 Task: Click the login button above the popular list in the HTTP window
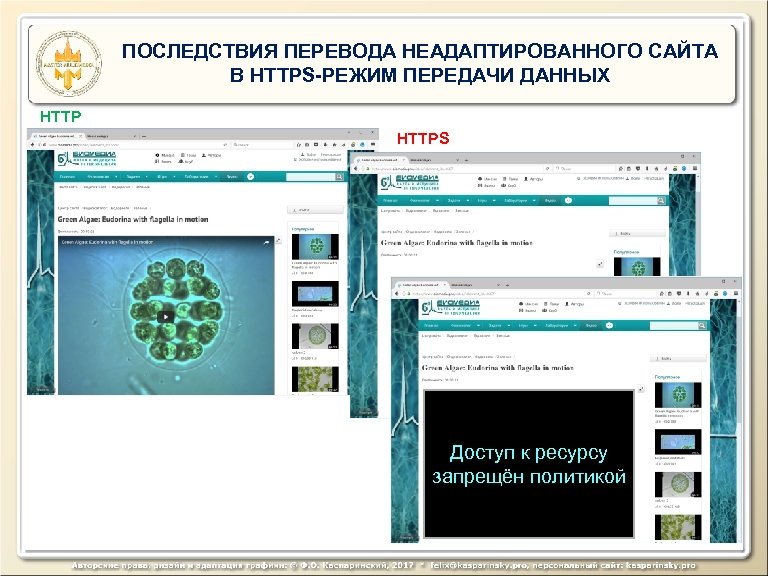click(315, 210)
